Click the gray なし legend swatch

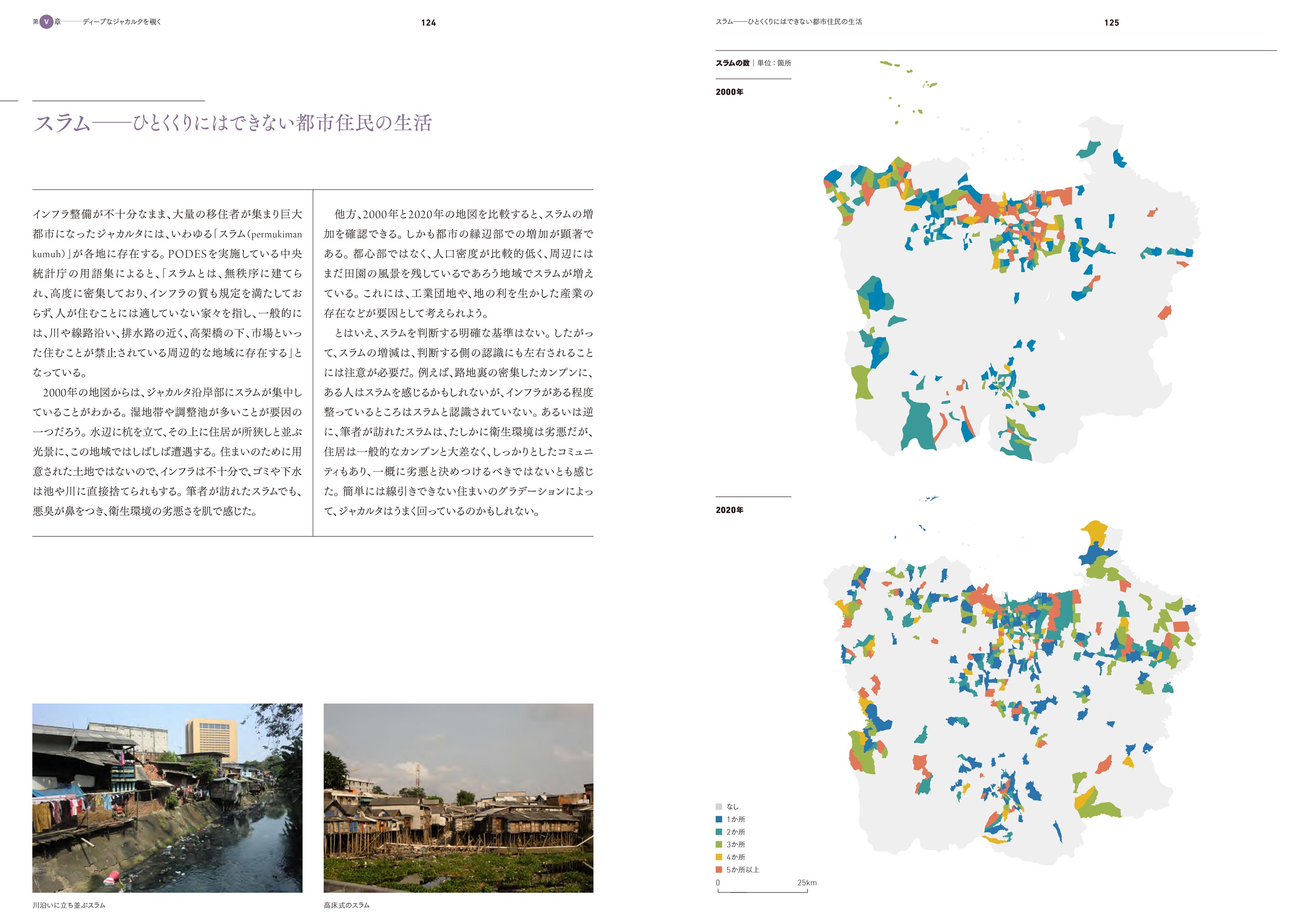click(x=719, y=807)
